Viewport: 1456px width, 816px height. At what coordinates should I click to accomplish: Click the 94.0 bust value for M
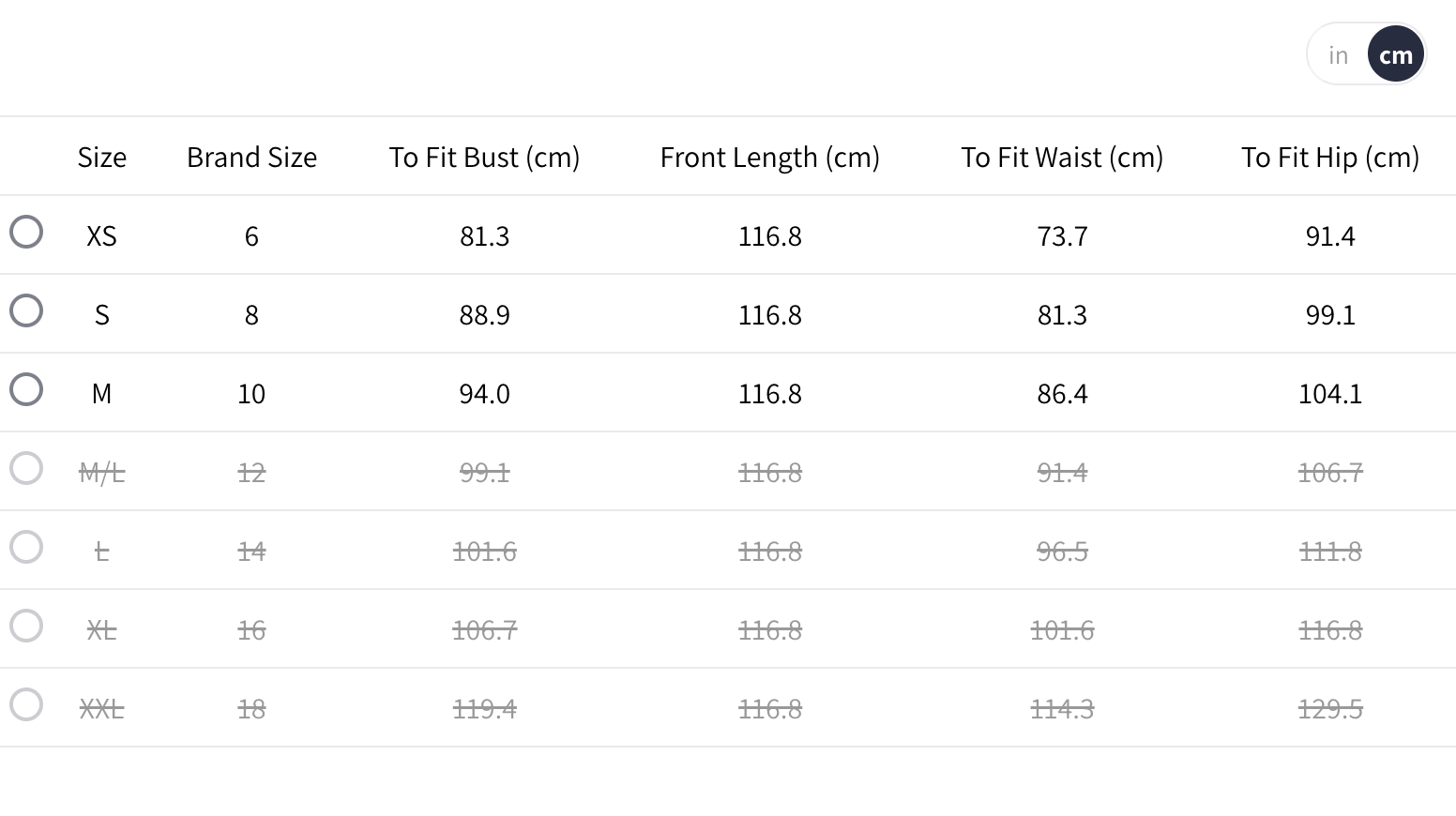click(x=484, y=394)
